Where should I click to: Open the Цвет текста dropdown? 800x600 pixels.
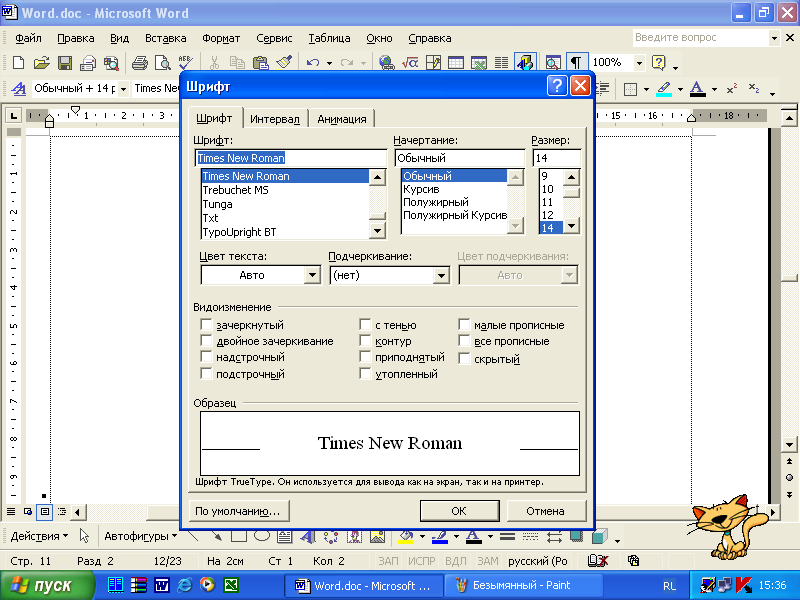click(x=312, y=275)
